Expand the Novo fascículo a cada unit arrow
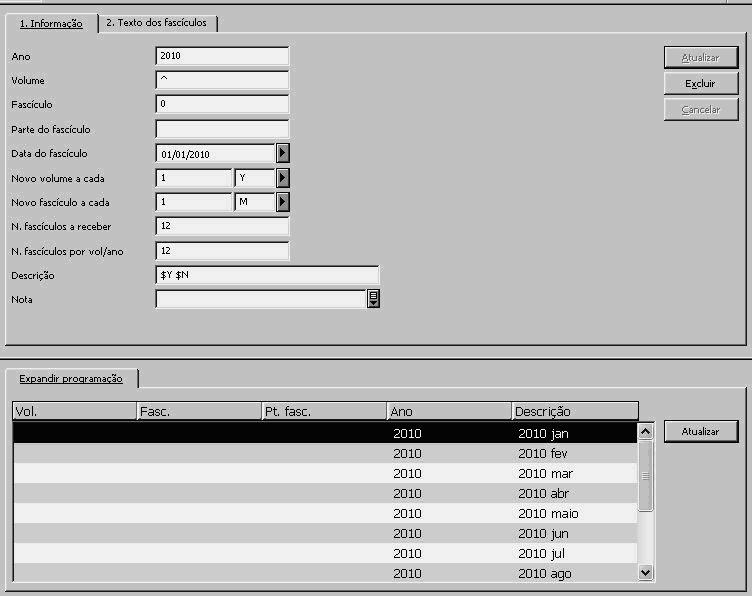The height and width of the screenshot is (596, 752). coord(282,202)
